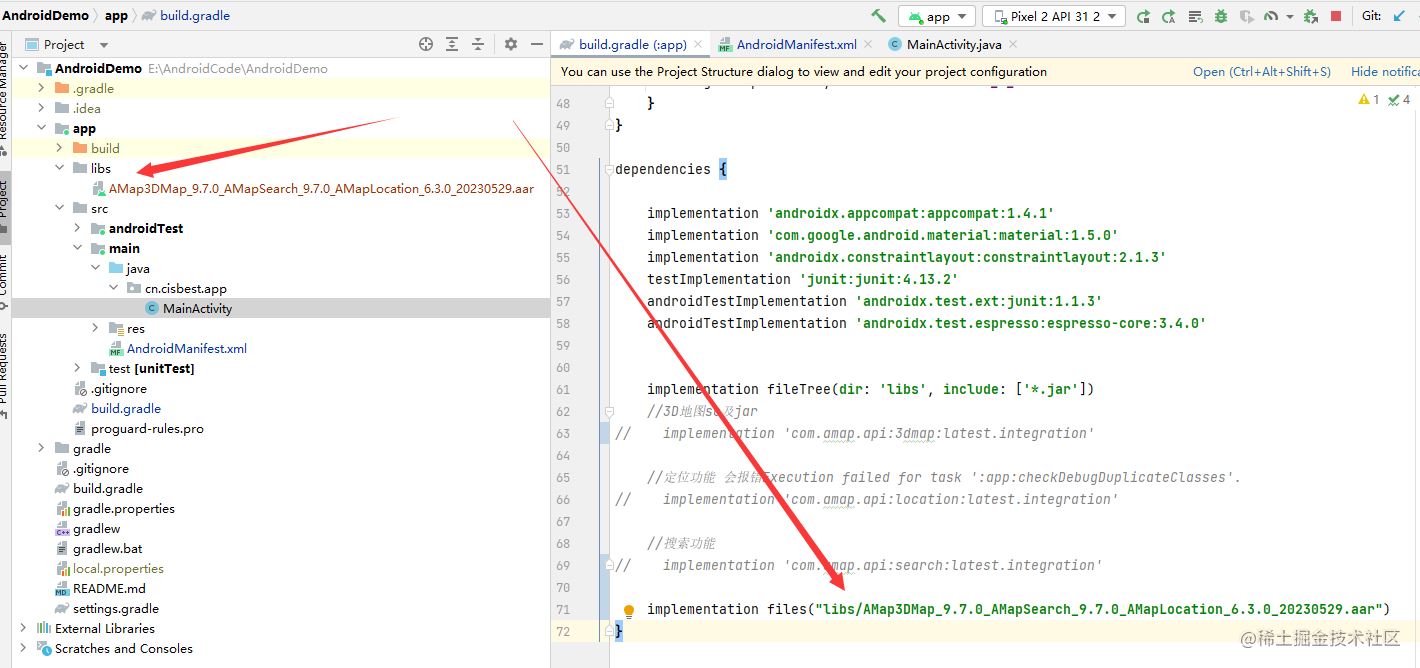Image resolution: width=1420 pixels, height=668 pixels.
Task: Close the MainActivity.java tab
Action: (1013, 44)
